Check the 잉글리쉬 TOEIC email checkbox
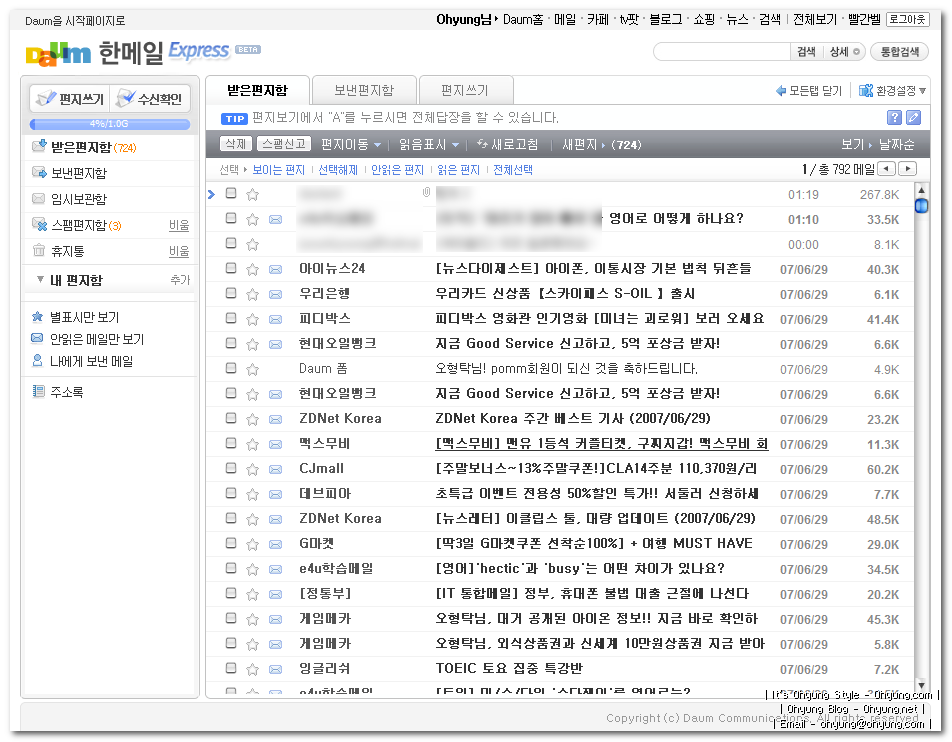This screenshot has height=742, width=952. coord(231,668)
